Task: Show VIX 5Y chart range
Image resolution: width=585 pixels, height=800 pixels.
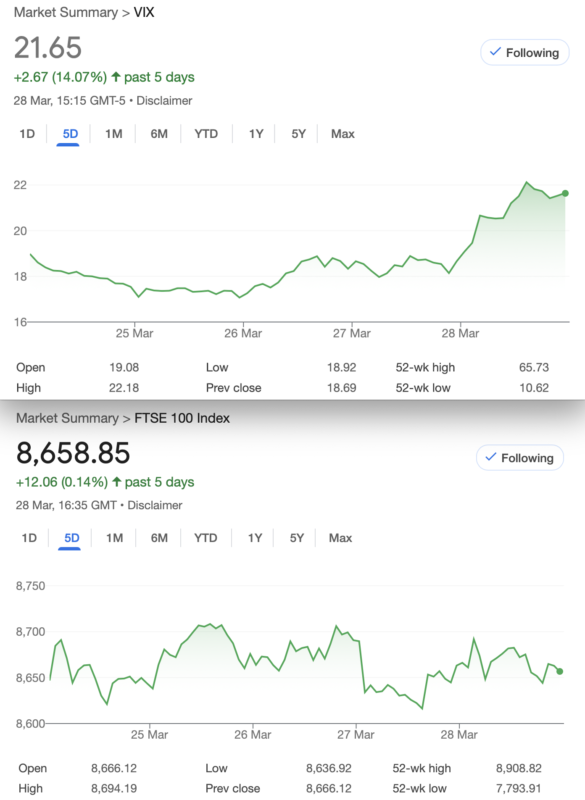Action: pyautogui.click(x=298, y=134)
